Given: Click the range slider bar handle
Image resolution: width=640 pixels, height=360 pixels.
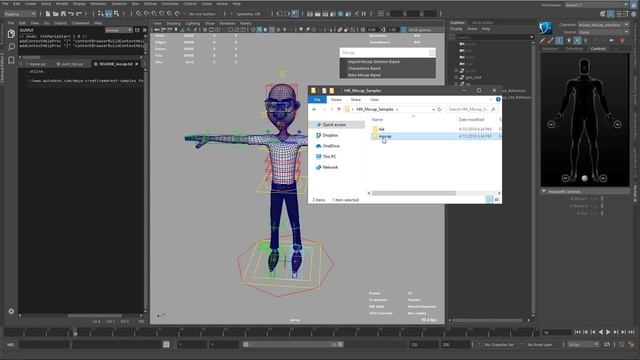Looking at the screenshot, I should pyautogui.click(x=293, y=344).
